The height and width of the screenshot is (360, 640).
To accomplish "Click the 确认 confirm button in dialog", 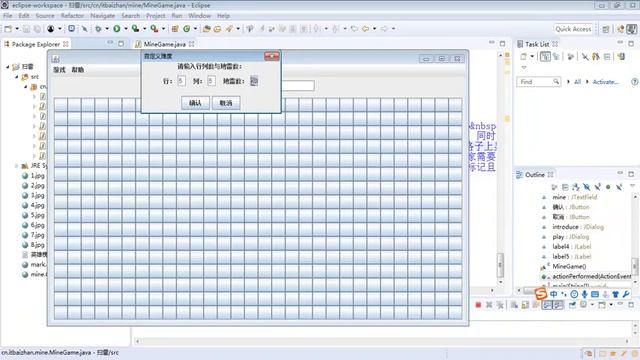I will (x=195, y=103).
